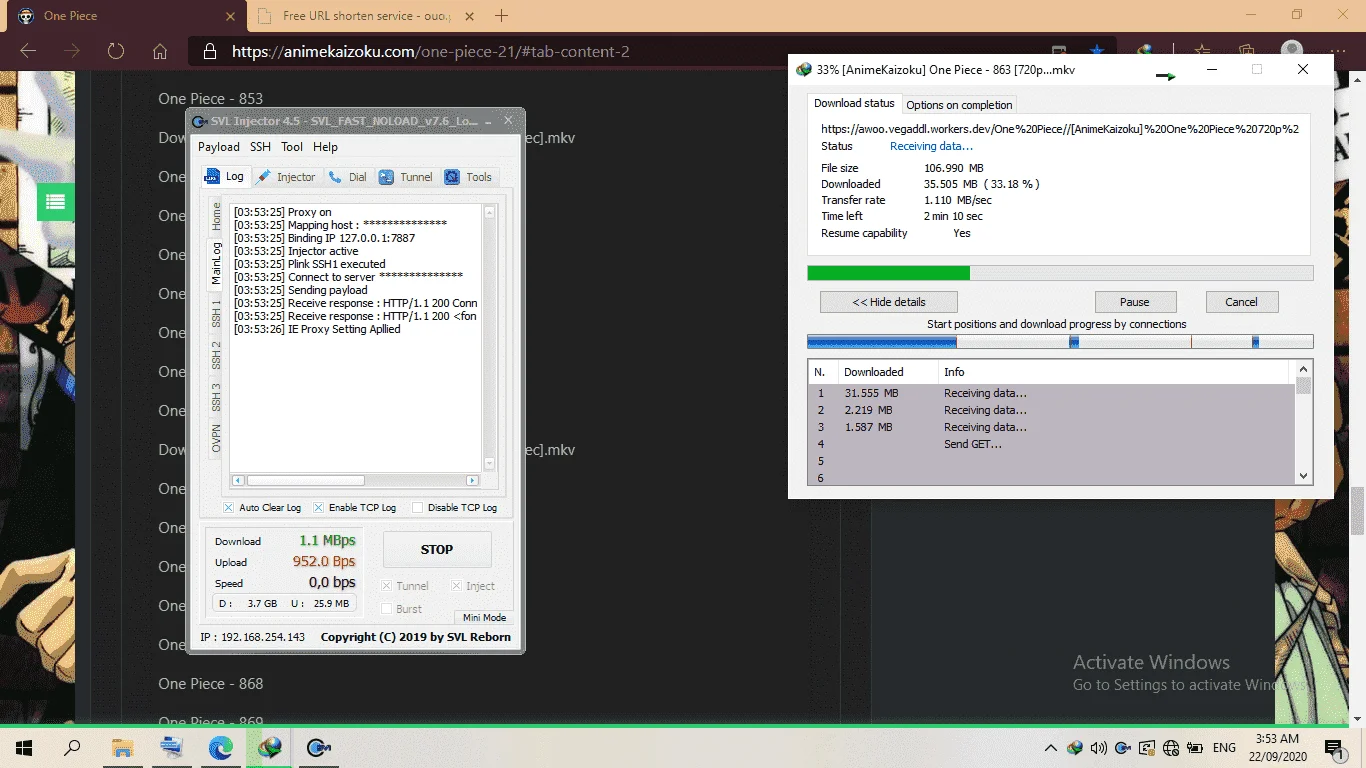Image resolution: width=1366 pixels, height=768 pixels.
Task: Select connection row with 2.219 MB
Action: tap(1051, 410)
